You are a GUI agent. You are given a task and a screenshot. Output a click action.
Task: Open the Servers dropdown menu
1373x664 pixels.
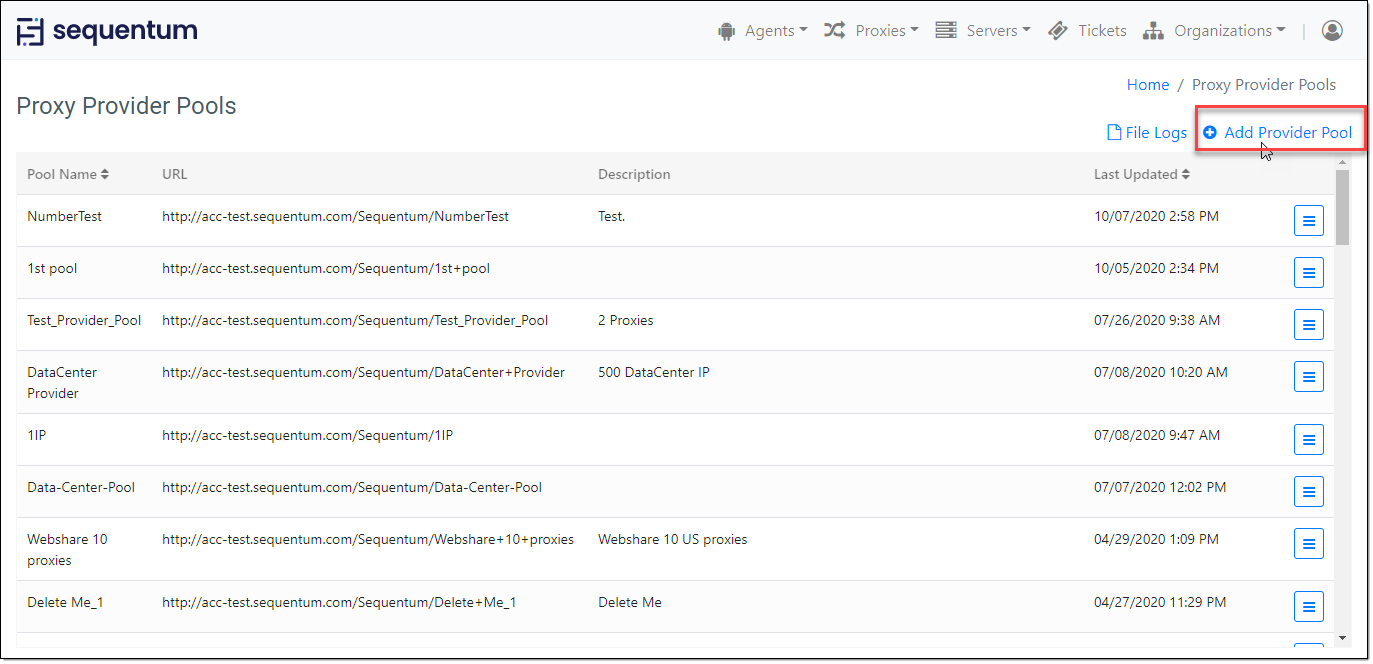point(983,31)
